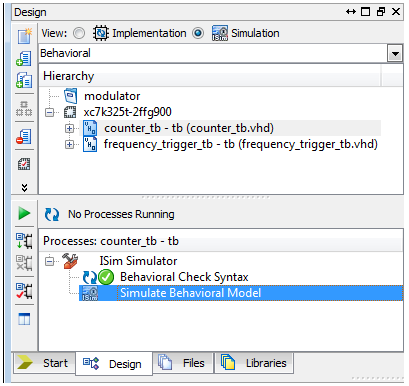The image size is (409, 386).
Task: Maximize the Design panel
Action: tap(366, 12)
